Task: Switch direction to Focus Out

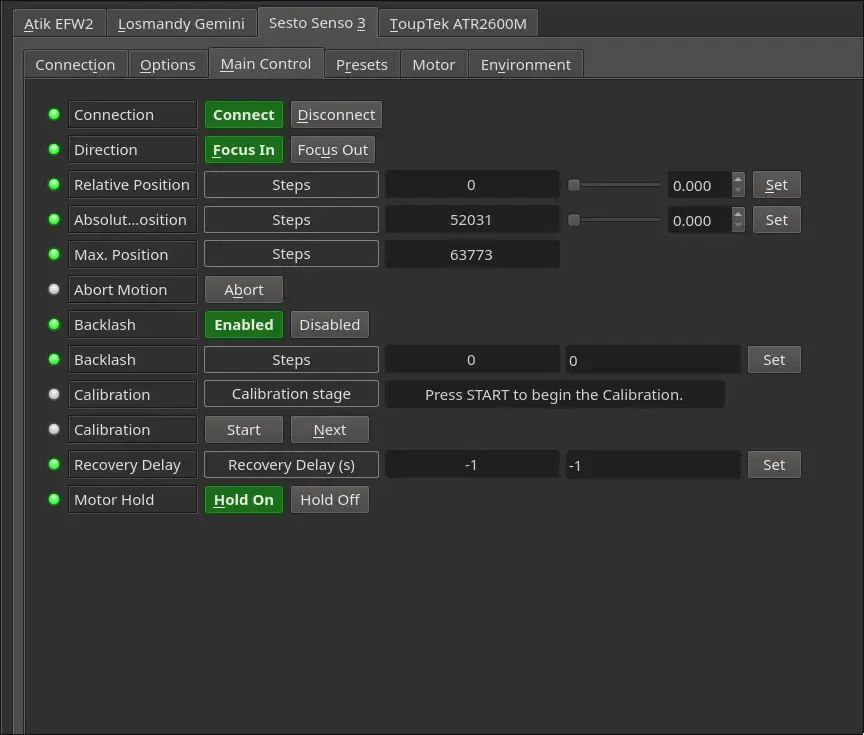Action: (333, 150)
